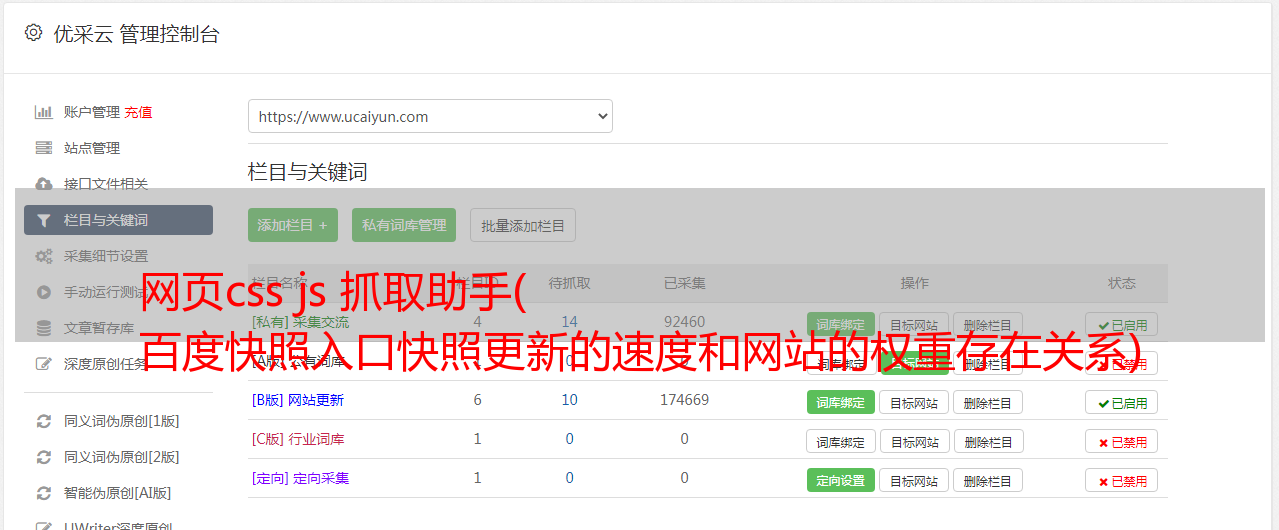Viewport: 1279px width, 530px height.
Task: Click the cloud upload icon for 接口文件相关
Action: click(x=44, y=184)
